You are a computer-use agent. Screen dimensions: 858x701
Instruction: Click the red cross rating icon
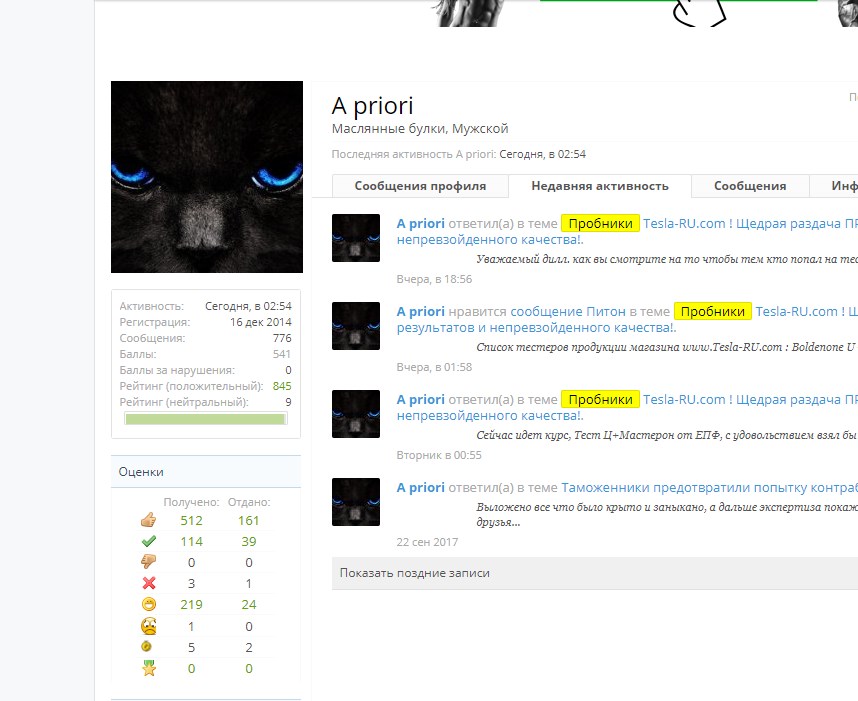tap(149, 583)
